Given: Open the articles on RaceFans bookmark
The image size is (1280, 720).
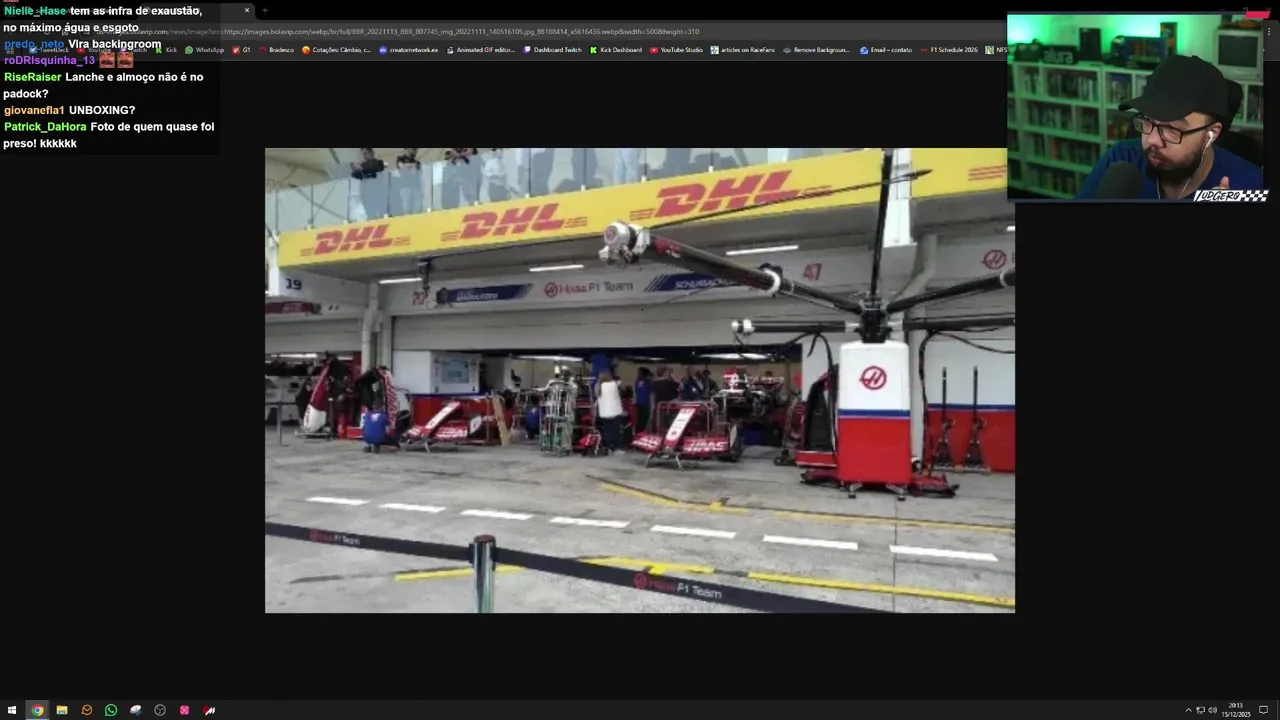Looking at the screenshot, I should point(743,49).
